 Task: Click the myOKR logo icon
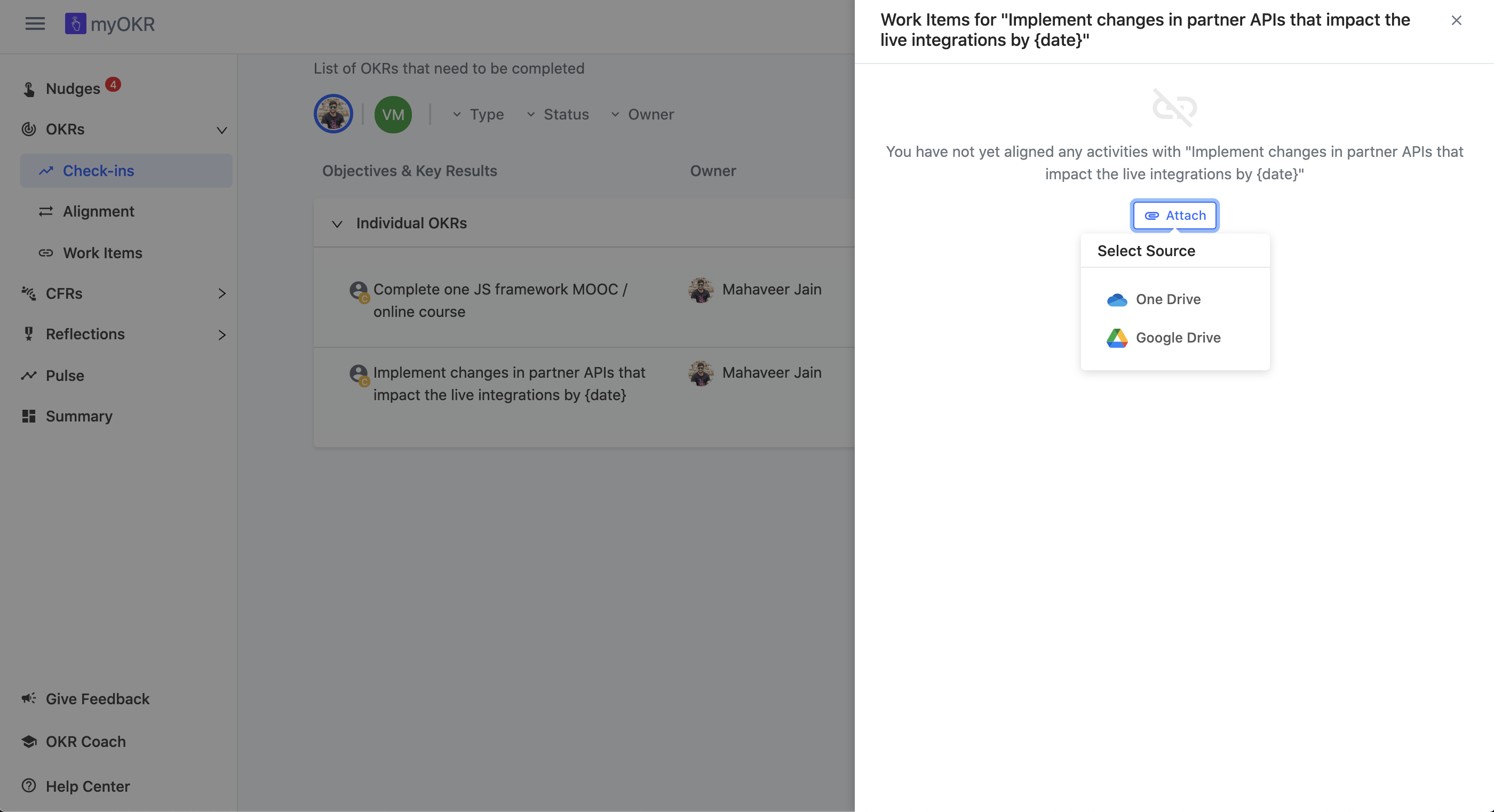[x=75, y=24]
